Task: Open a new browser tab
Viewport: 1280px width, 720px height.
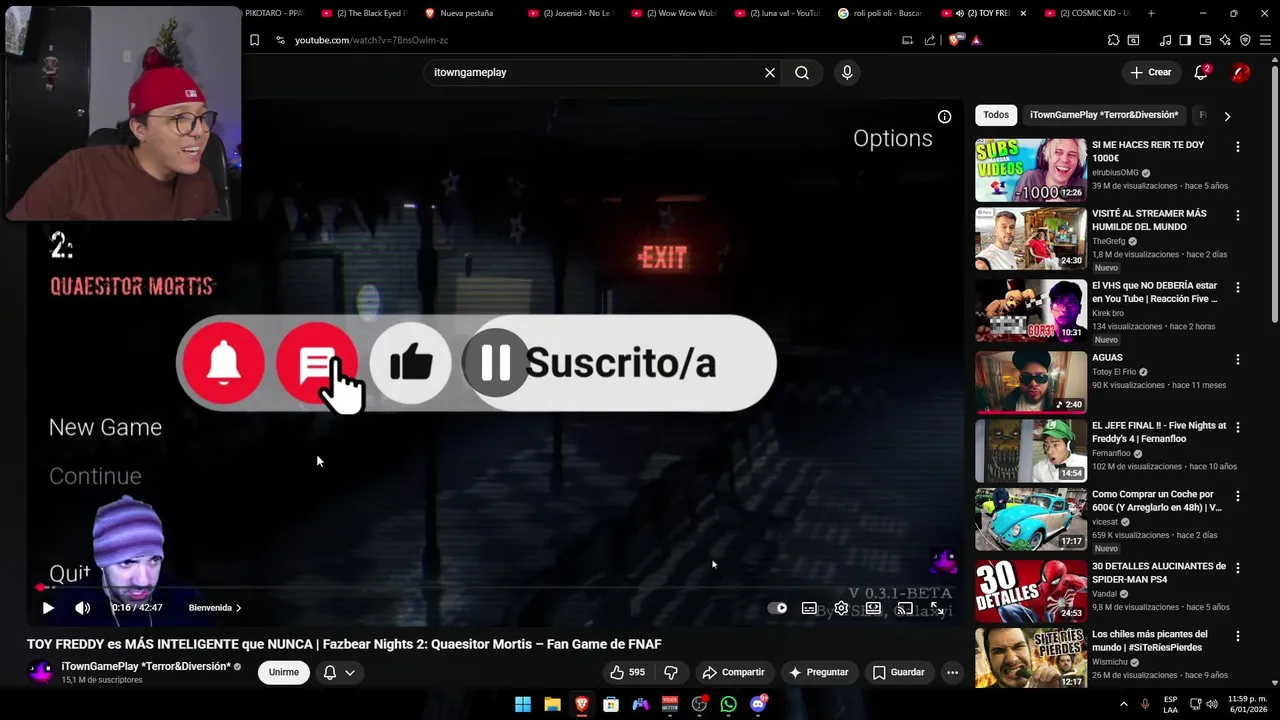Action: click(x=1151, y=13)
